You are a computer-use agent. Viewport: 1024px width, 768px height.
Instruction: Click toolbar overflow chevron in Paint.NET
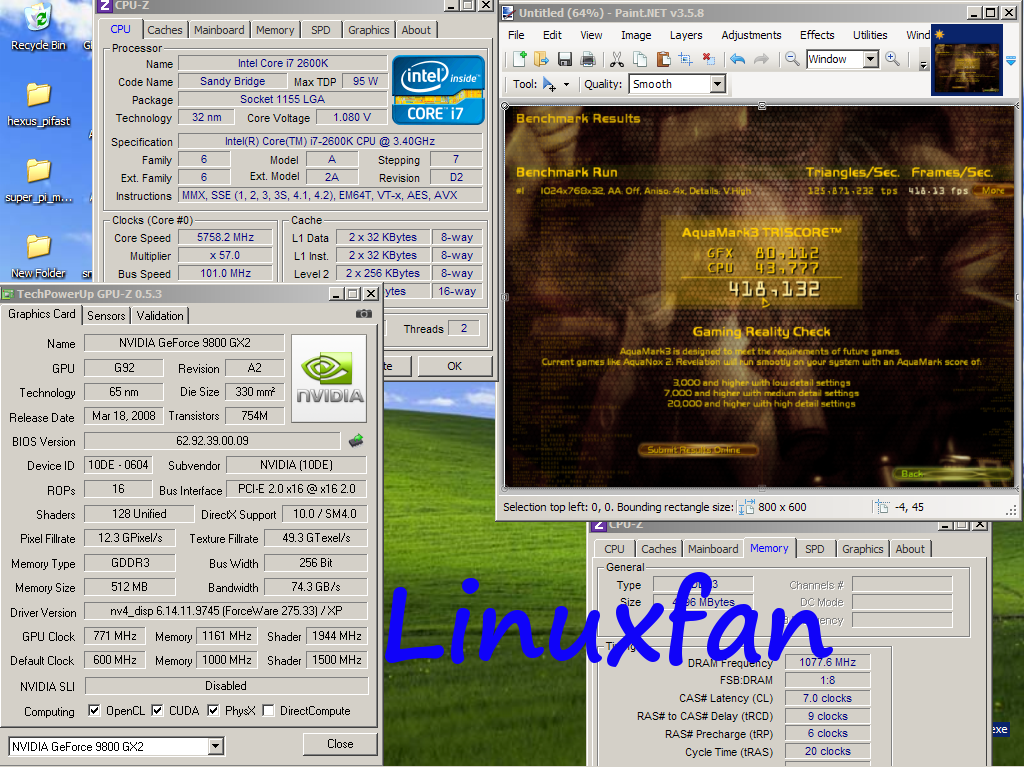pos(923,65)
